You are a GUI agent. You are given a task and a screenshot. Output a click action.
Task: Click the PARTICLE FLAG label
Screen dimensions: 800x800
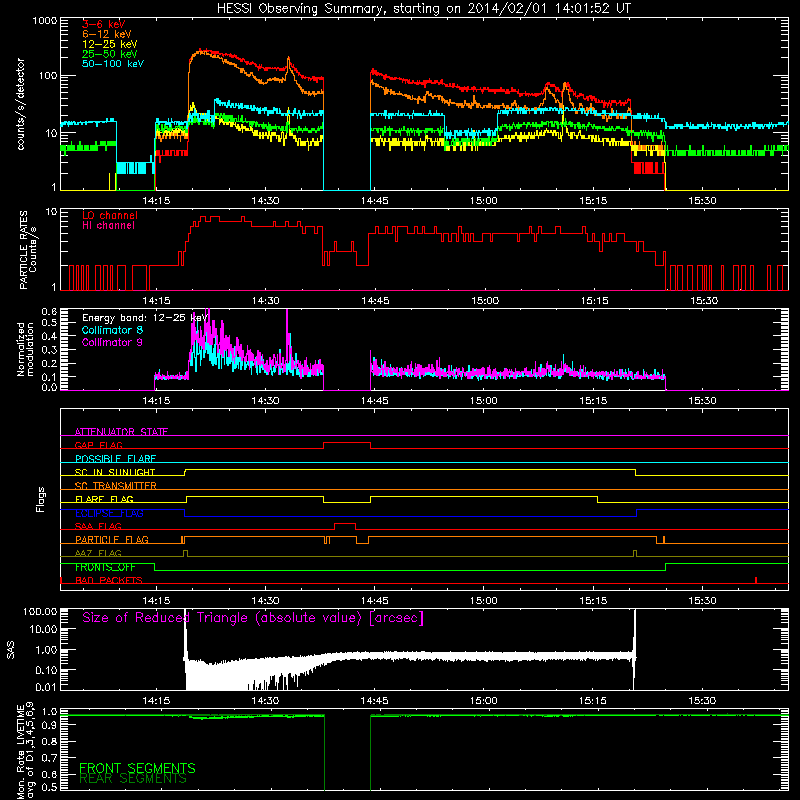click(x=112, y=539)
